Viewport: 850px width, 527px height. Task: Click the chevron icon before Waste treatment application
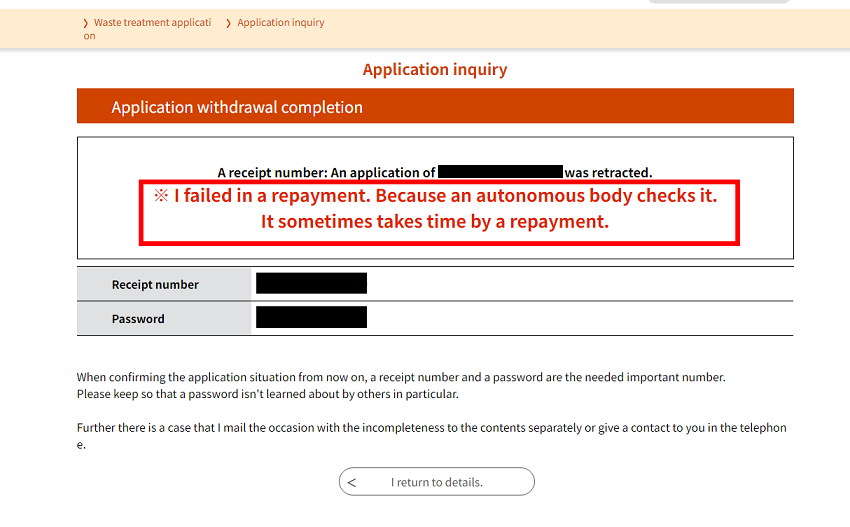click(x=86, y=23)
